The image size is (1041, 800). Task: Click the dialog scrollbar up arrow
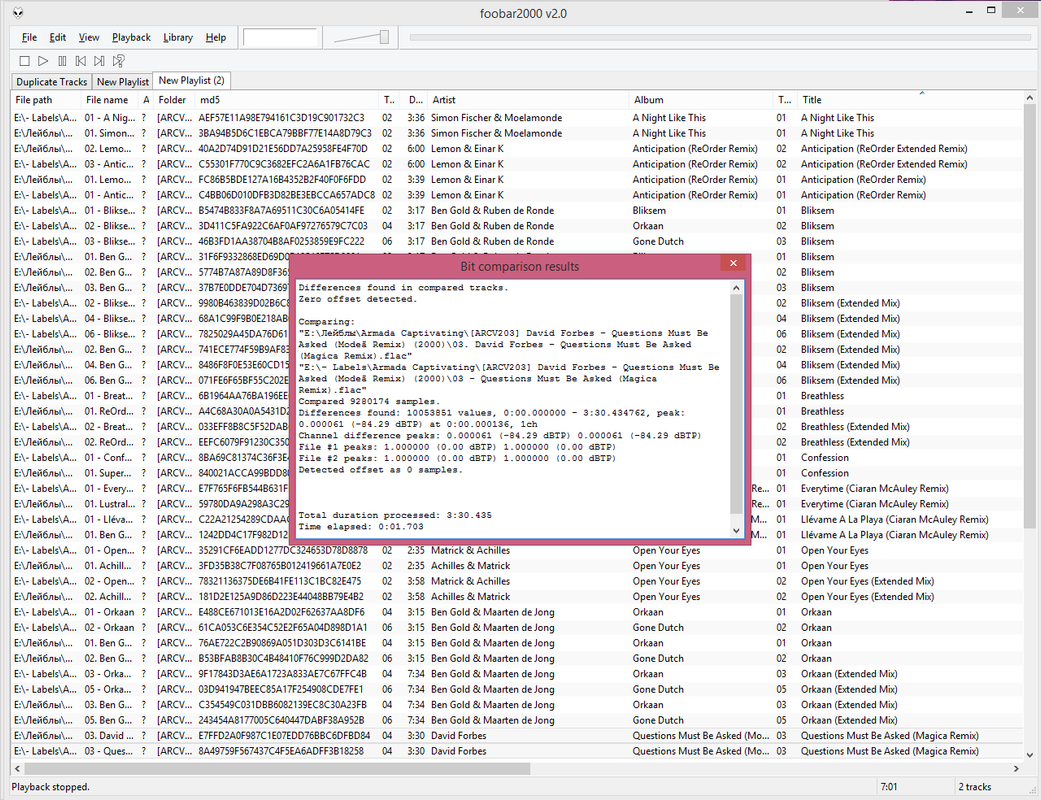[x=736, y=287]
